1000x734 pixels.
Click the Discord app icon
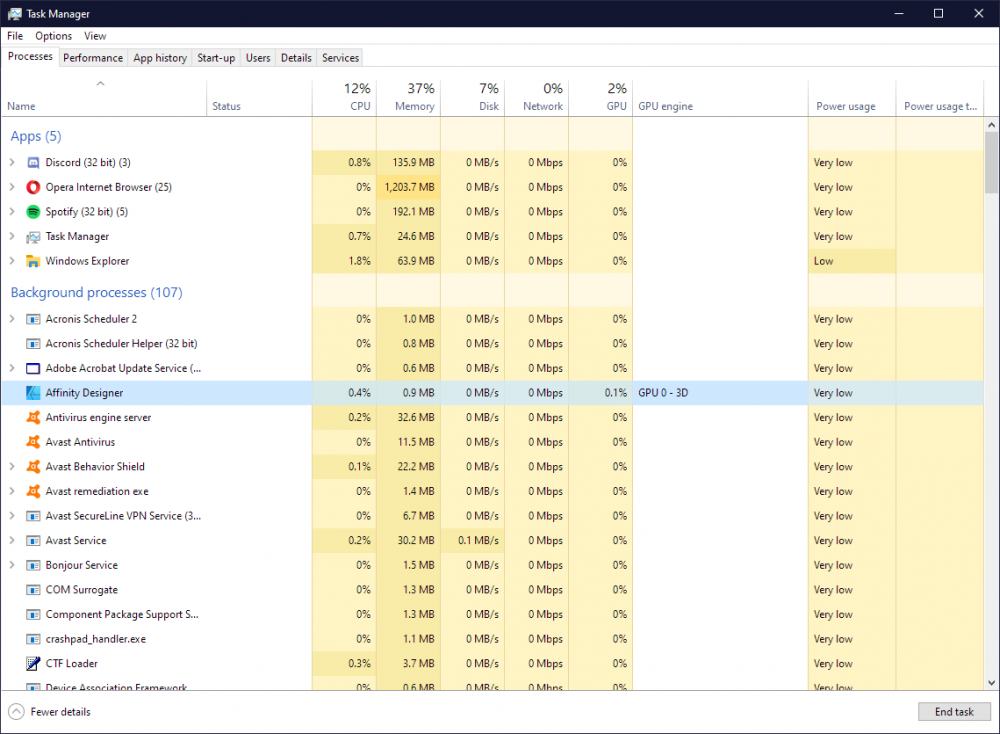33,162
